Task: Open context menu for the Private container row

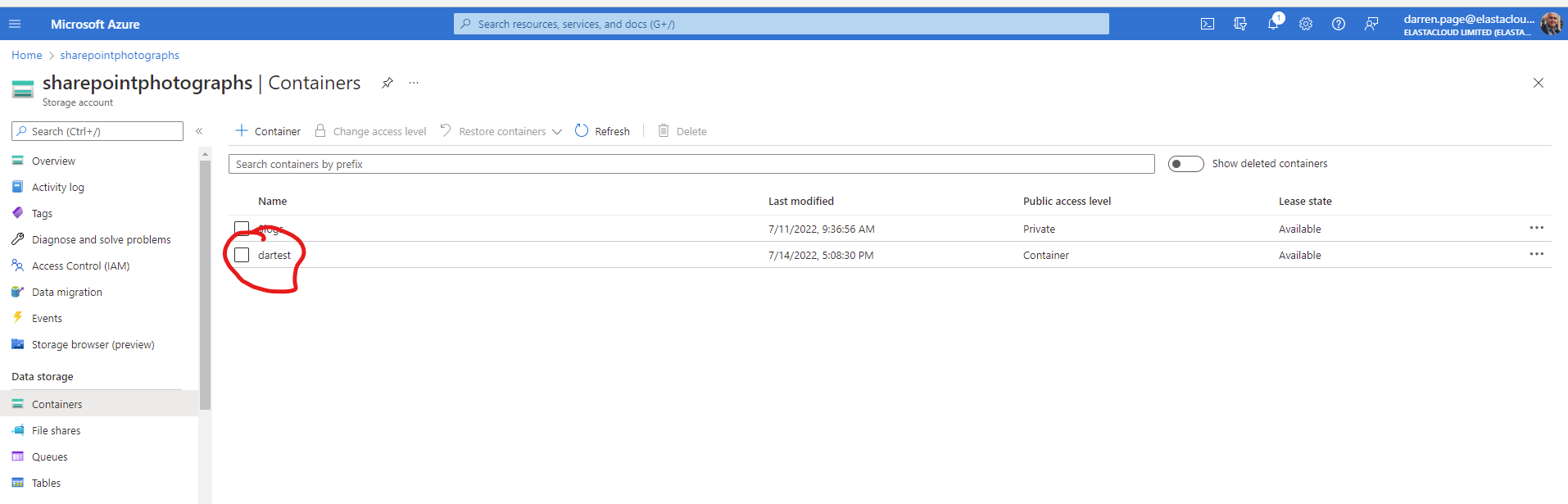Action: coord(1536,228)
